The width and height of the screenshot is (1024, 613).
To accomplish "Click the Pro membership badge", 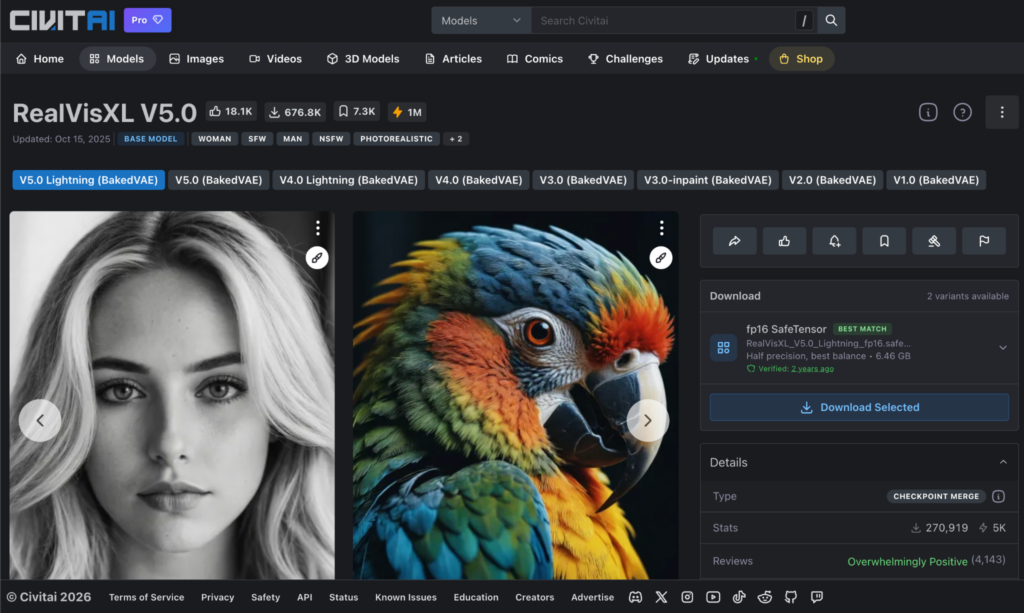I will 148,20.
